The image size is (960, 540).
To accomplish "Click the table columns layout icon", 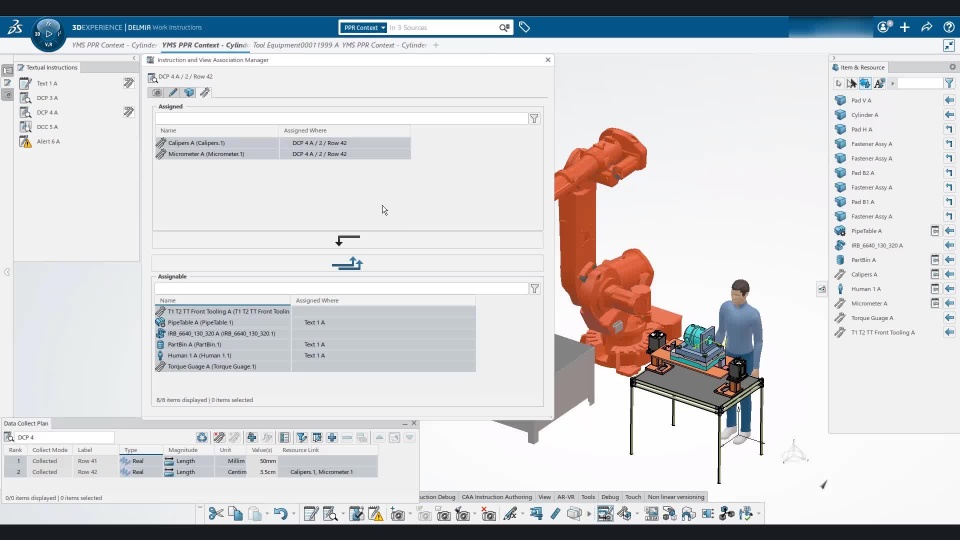I will (284, 437).
